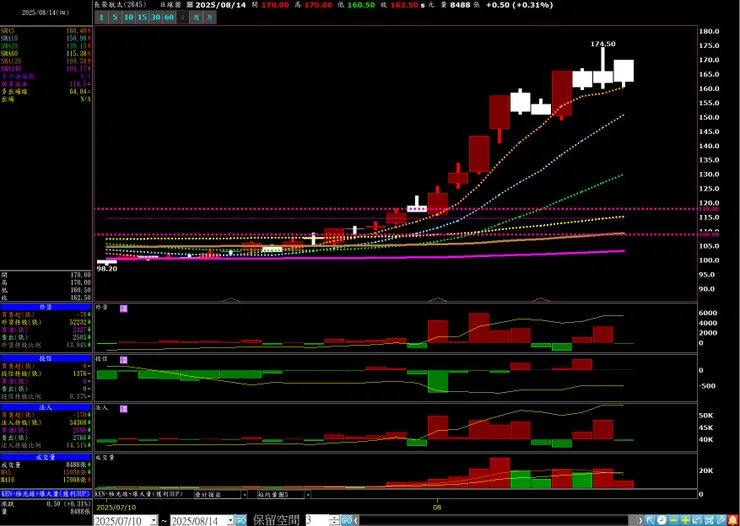This screenshot has height=526, width=740.
Task: Click the small chart icon beside 2025/08/14
Action: point(189,5)
